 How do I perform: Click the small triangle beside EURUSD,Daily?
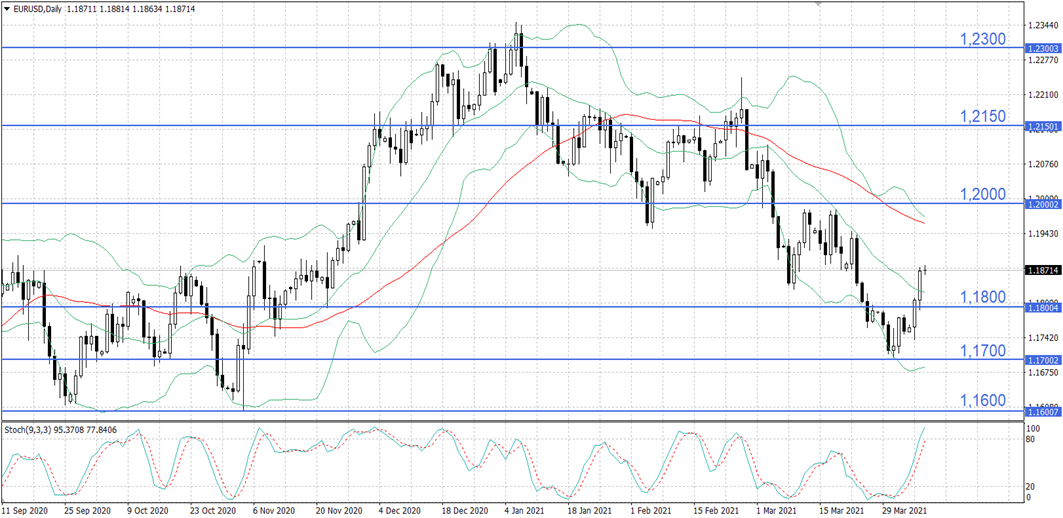click(7, 8)
